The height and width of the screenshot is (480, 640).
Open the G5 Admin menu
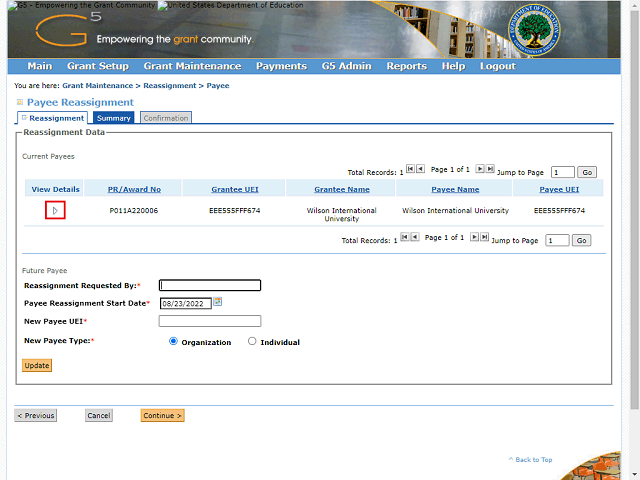tap(347, 66)
